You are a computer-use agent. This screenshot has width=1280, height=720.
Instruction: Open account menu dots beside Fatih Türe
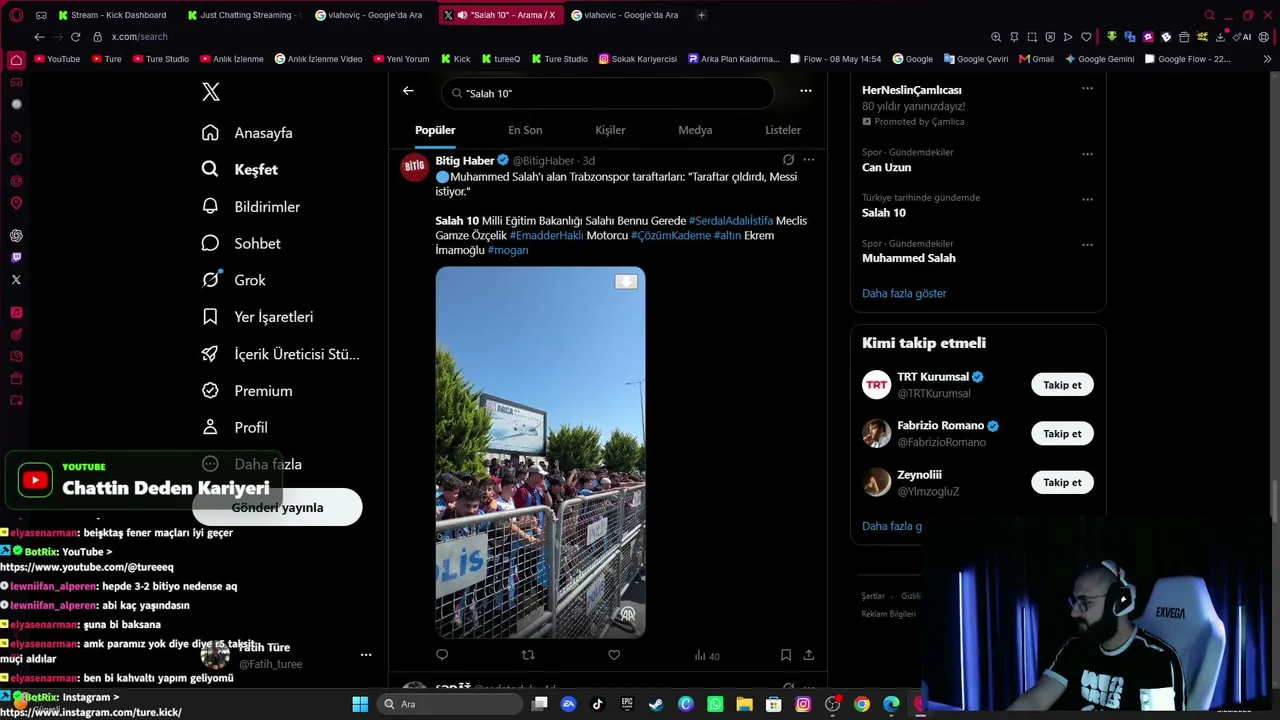366,655
